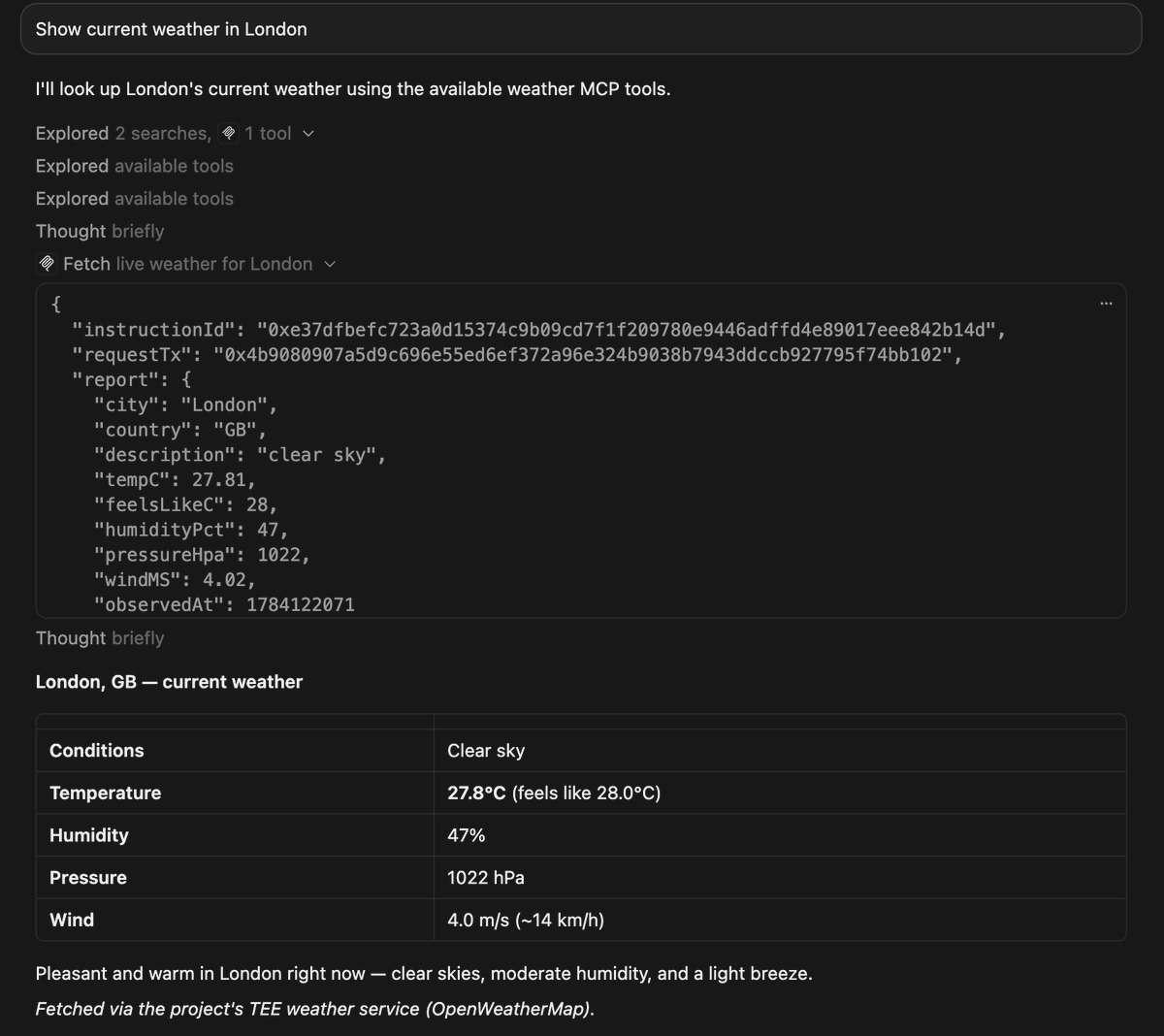Click the italic "Fetched via the project's TEE" note

315,1009
